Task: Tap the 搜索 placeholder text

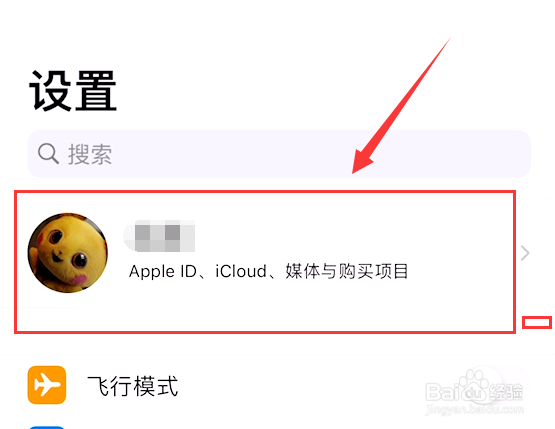Action: (90, 154)
